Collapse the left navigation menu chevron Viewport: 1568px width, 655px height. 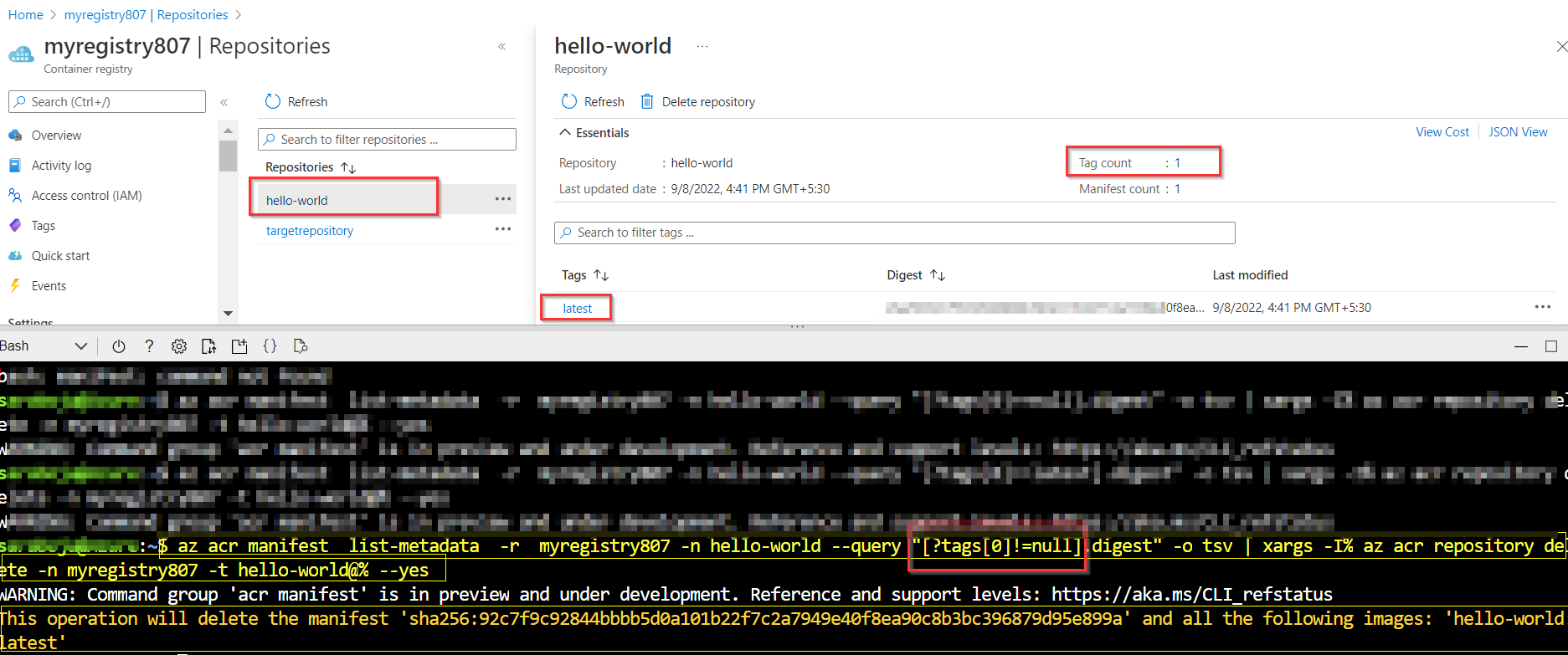pyautogui.click(x=224, y=102)
